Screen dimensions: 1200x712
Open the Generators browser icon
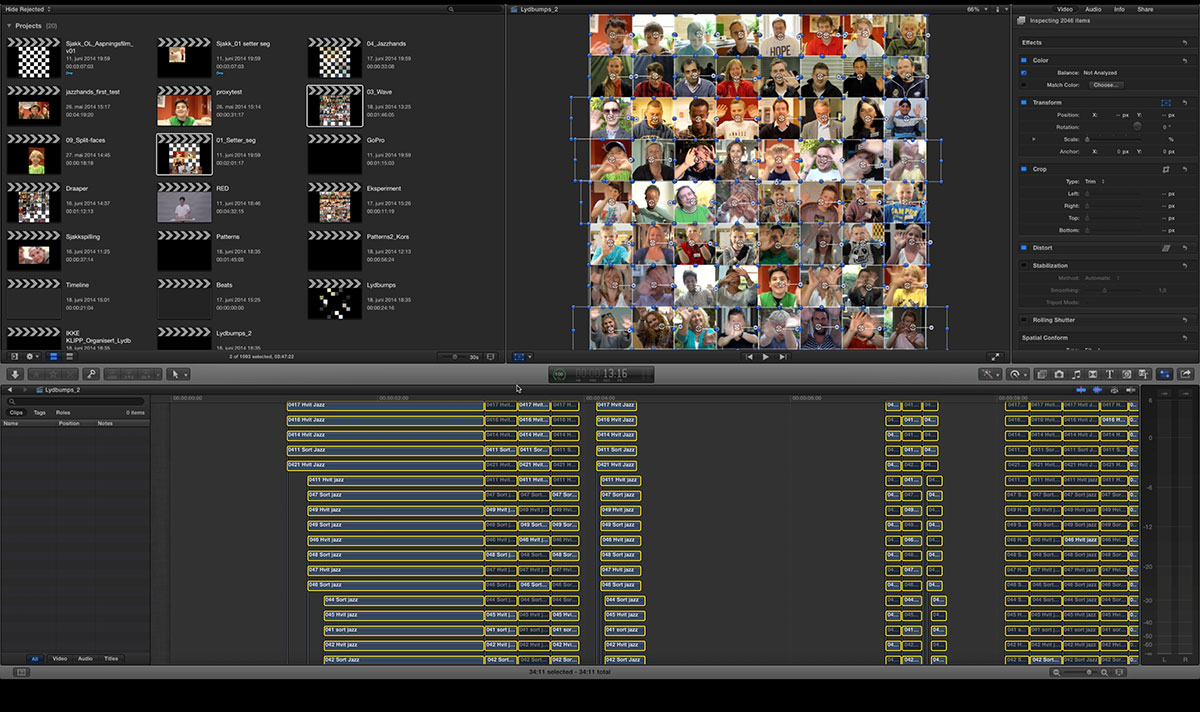1126,374
